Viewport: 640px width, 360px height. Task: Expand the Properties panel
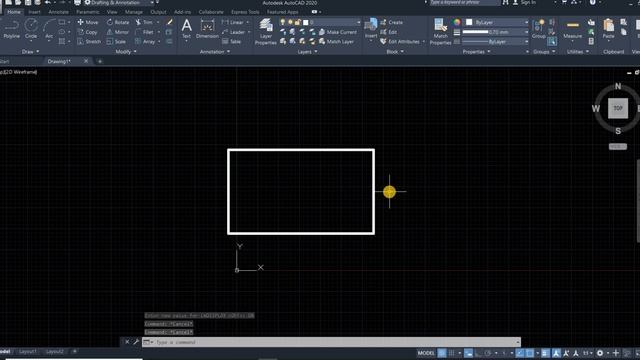click(476, 52)
